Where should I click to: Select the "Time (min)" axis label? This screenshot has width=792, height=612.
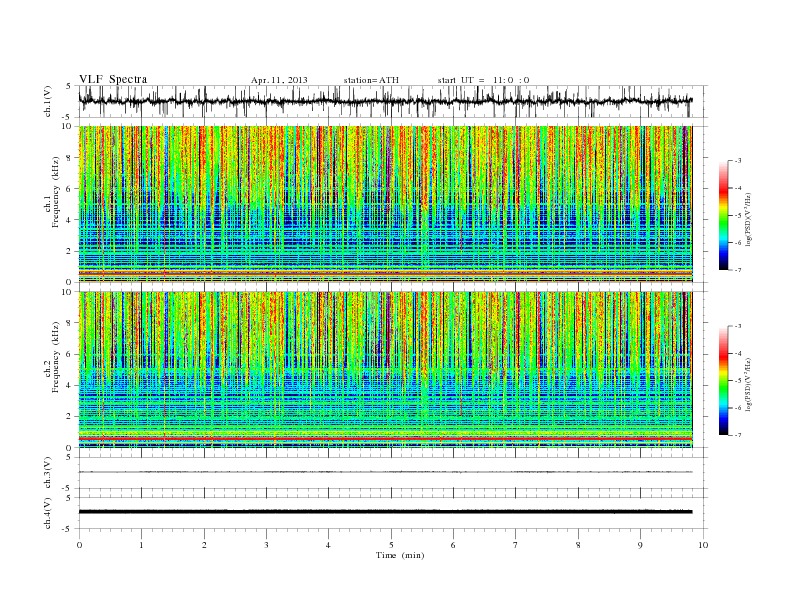pos(400,555)
